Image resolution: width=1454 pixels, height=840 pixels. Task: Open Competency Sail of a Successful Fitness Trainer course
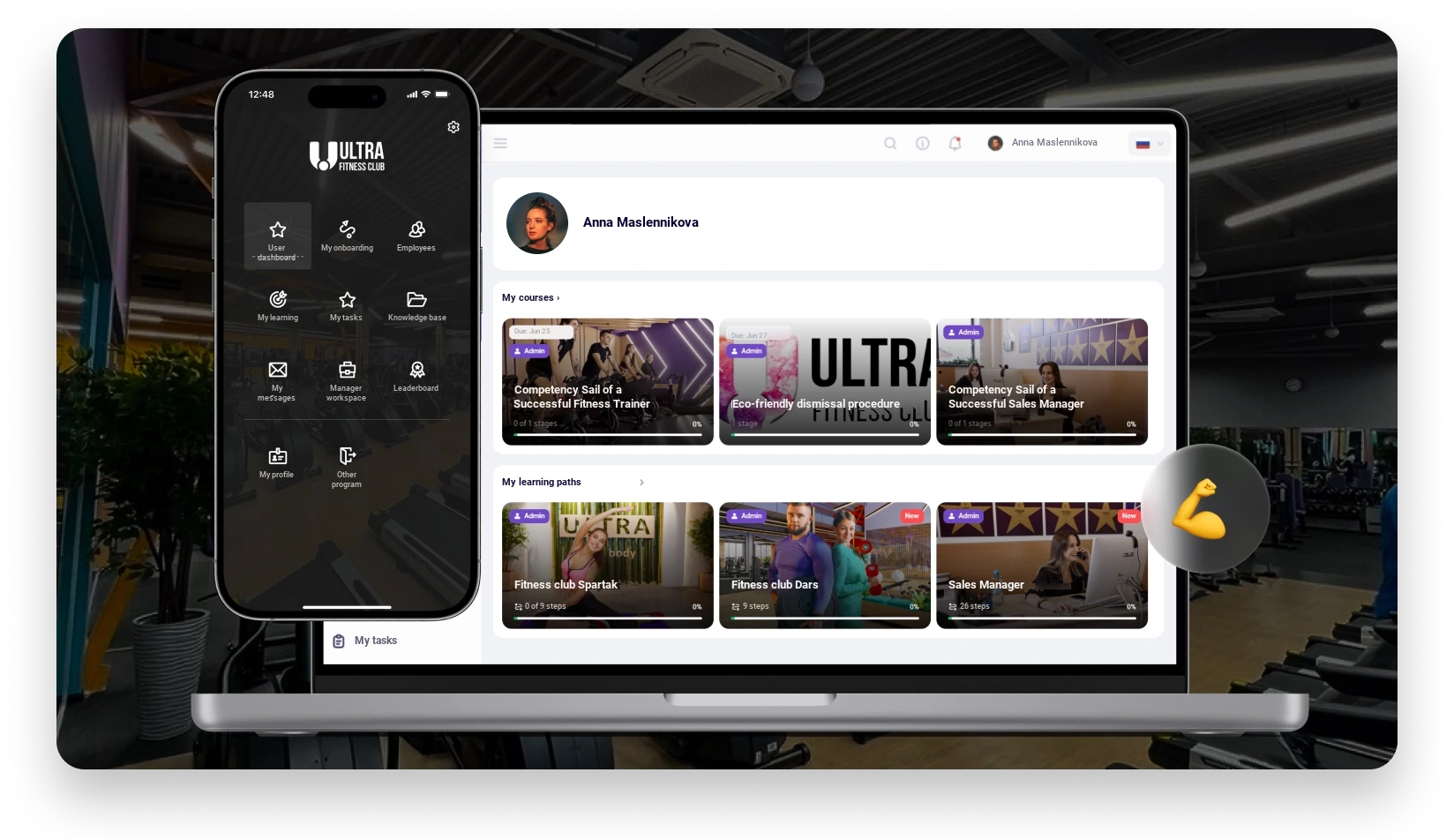pyautogui.click(x=608, y=382)
